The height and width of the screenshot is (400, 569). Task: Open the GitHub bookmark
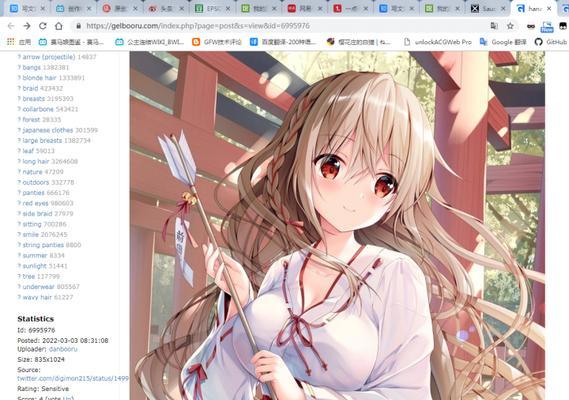551,42
